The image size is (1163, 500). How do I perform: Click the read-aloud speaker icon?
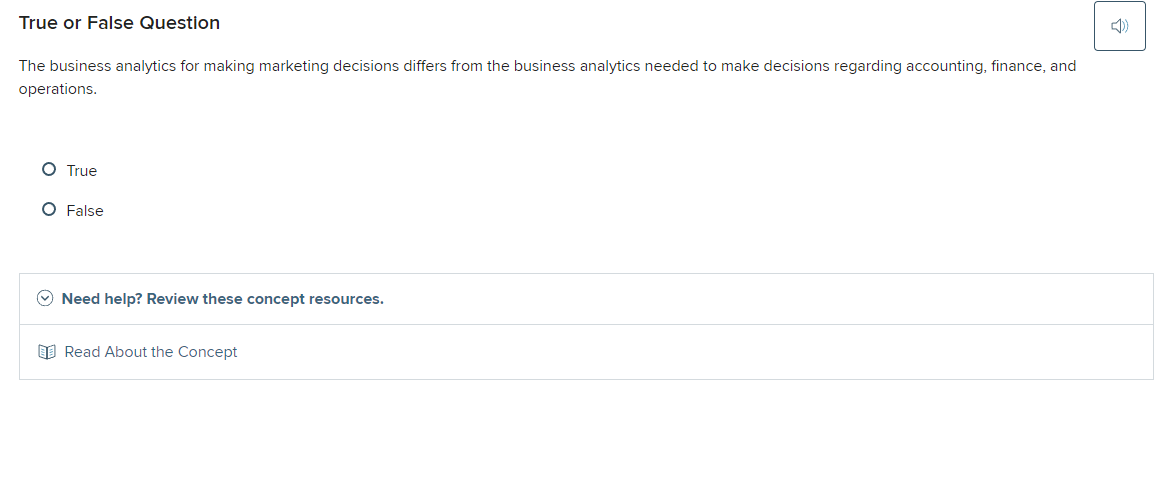pos(1119,27)
